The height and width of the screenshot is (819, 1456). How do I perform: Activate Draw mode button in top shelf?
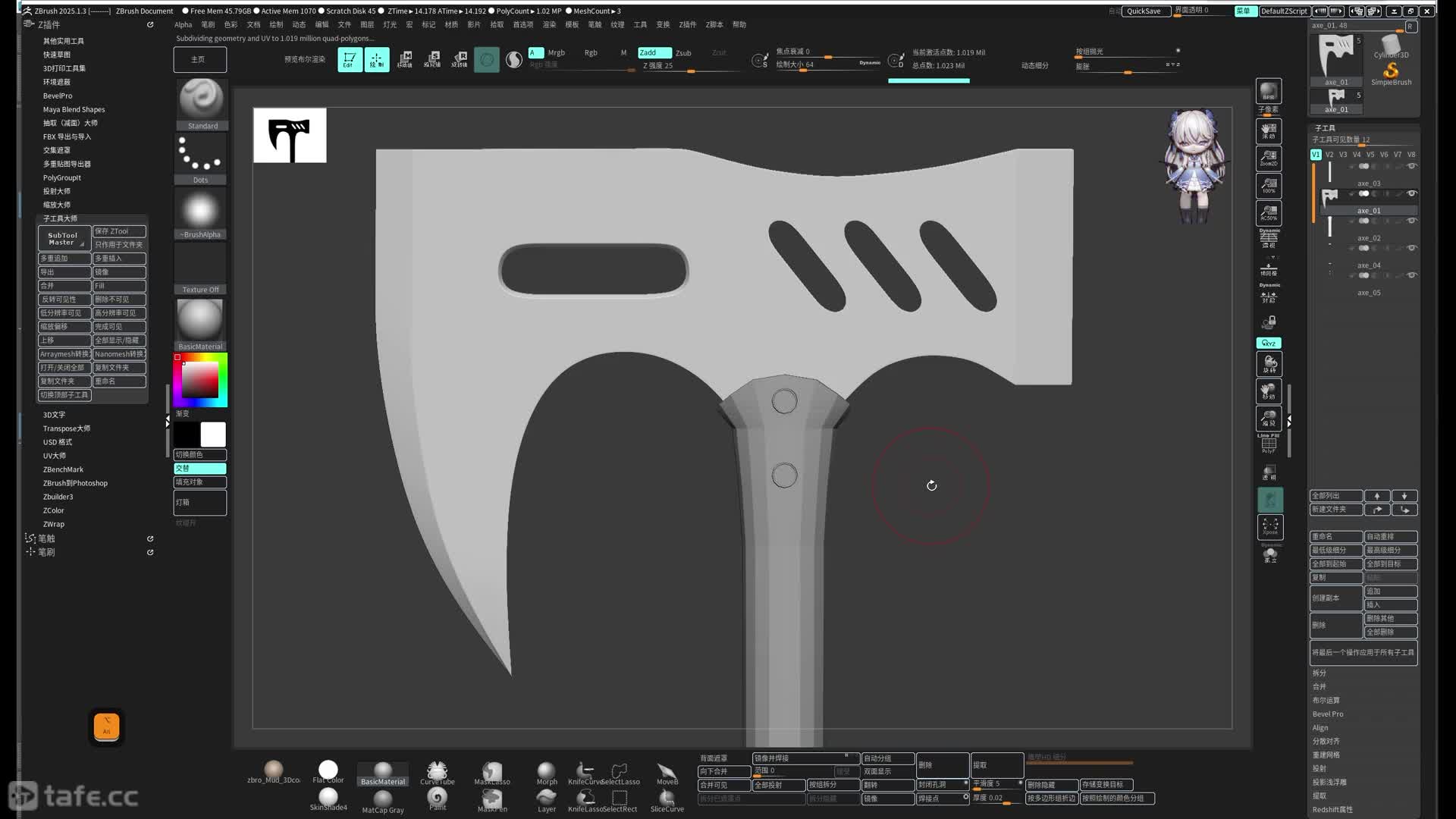(x=376, y=59)
